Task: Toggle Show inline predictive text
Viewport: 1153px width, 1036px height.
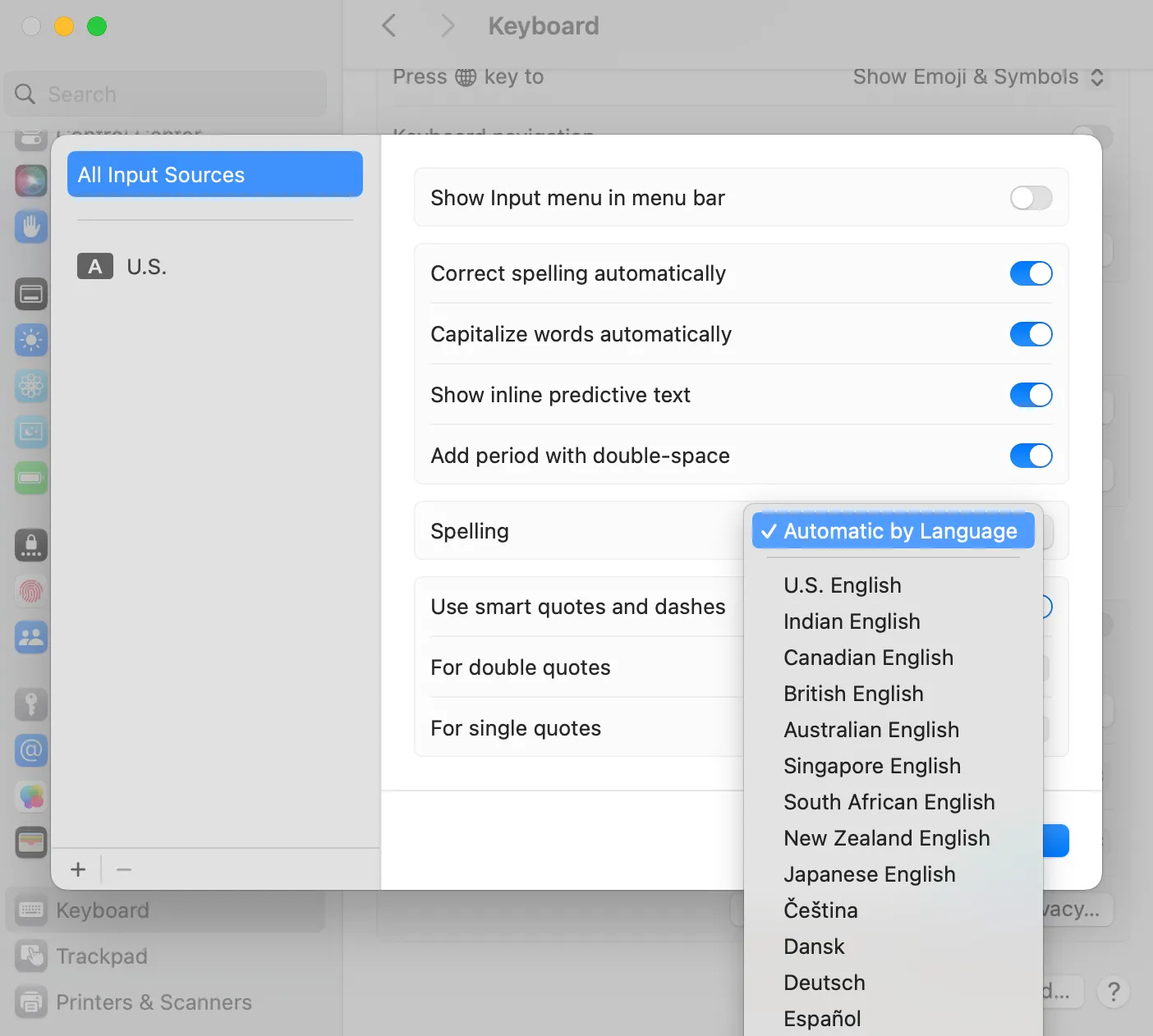Action: (x=1031, y=395)
